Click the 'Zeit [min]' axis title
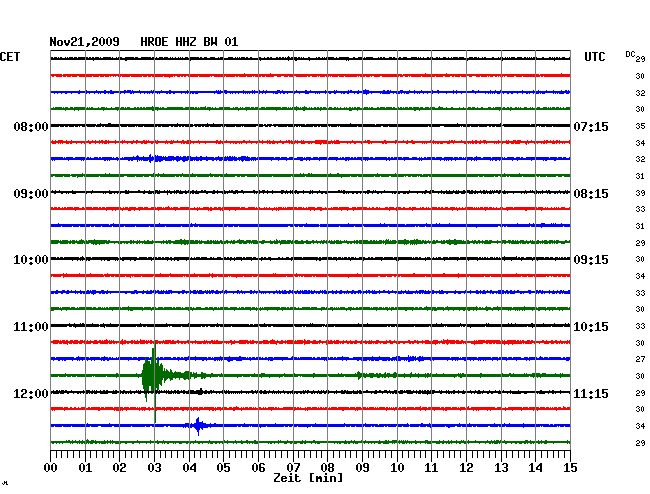 coord(308,478)
